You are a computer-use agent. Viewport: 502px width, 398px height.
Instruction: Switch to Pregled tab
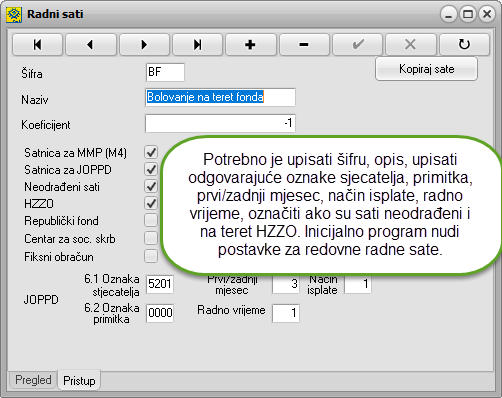[33, 380]
